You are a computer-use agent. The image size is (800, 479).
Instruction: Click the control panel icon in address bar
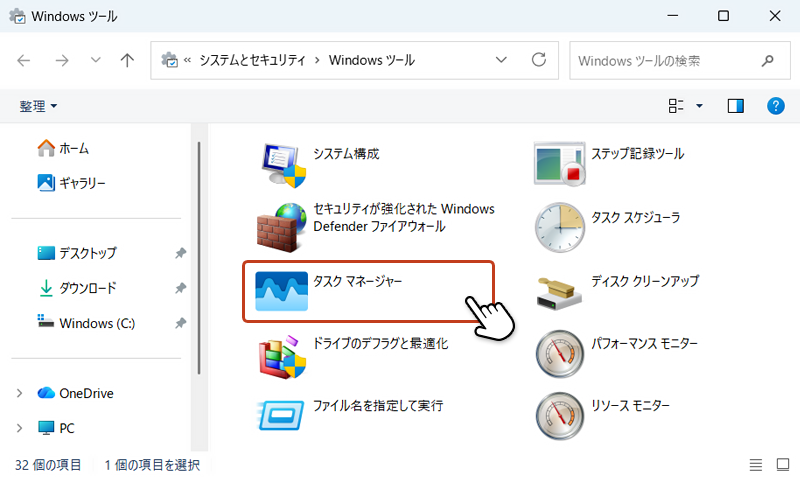169,60
